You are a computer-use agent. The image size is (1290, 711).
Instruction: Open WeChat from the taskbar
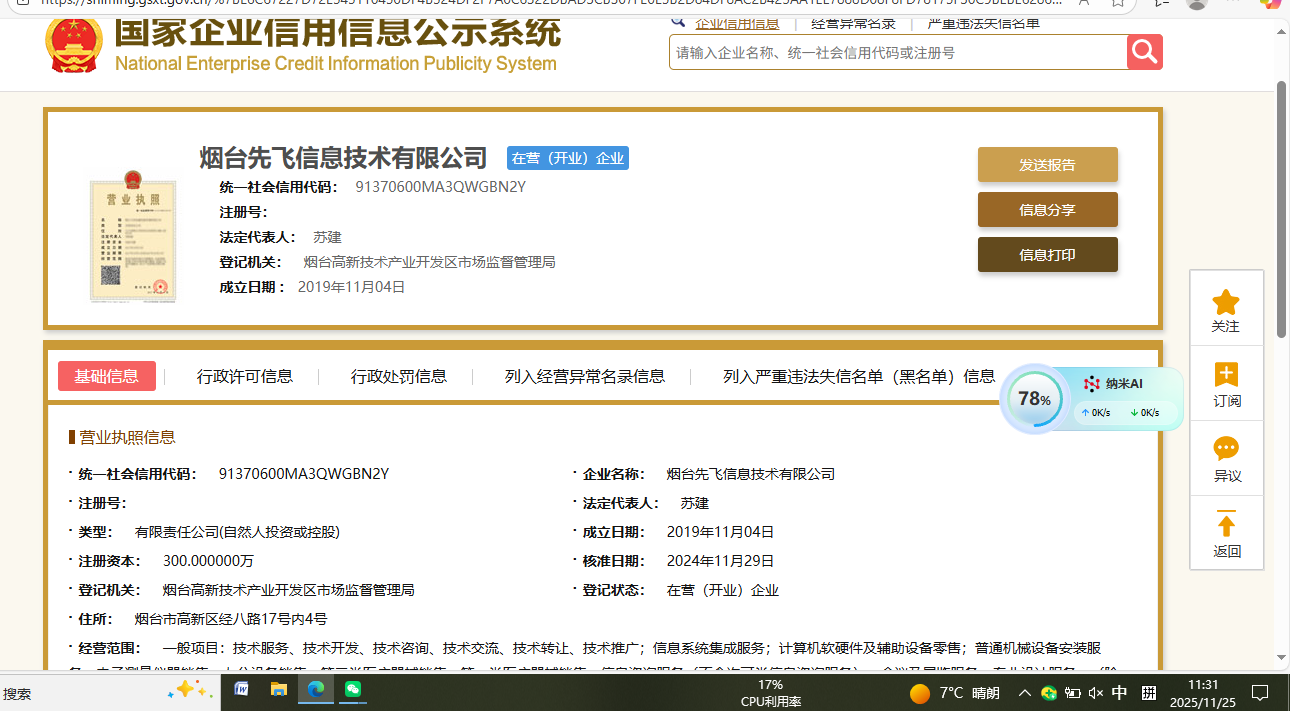coord(352,690)
